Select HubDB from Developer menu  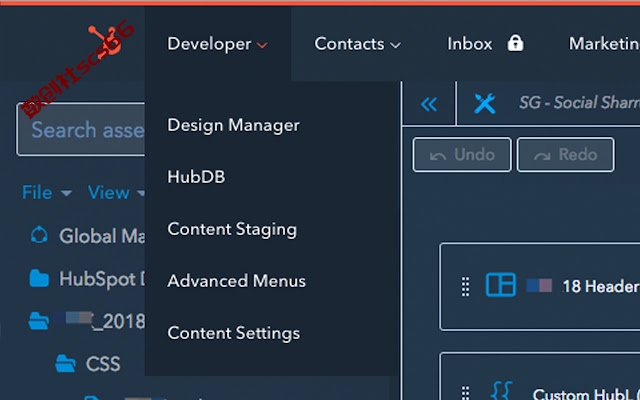point(196,177)
